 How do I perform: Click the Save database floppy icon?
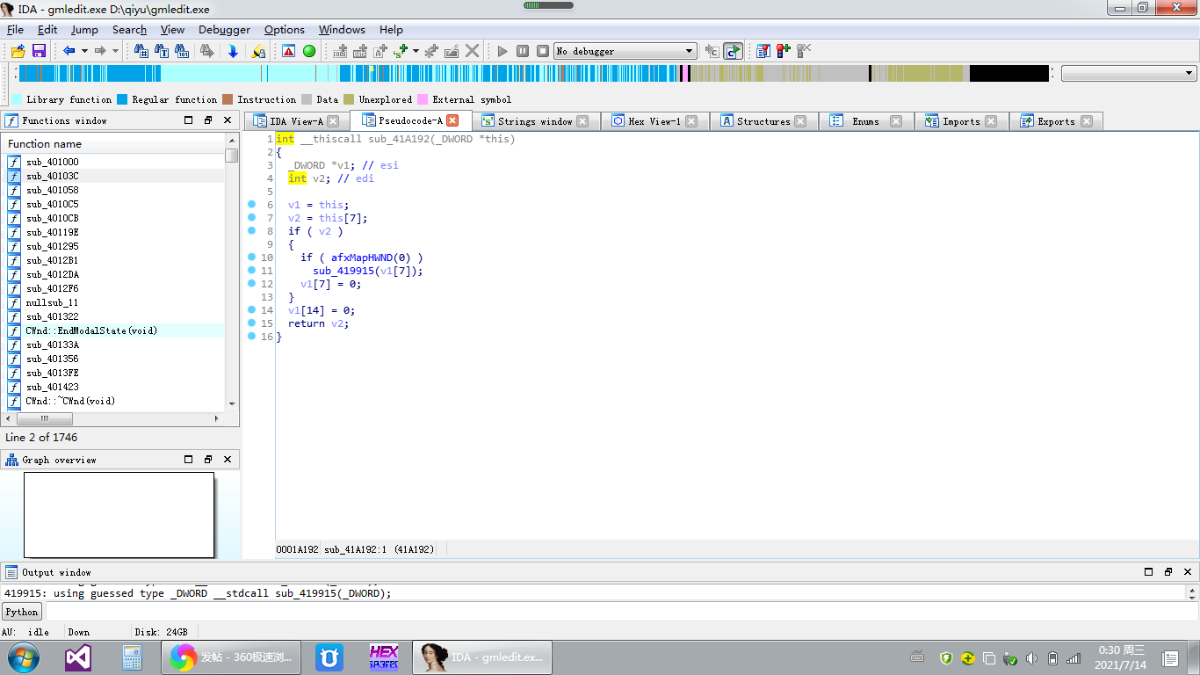coord(39,51)
